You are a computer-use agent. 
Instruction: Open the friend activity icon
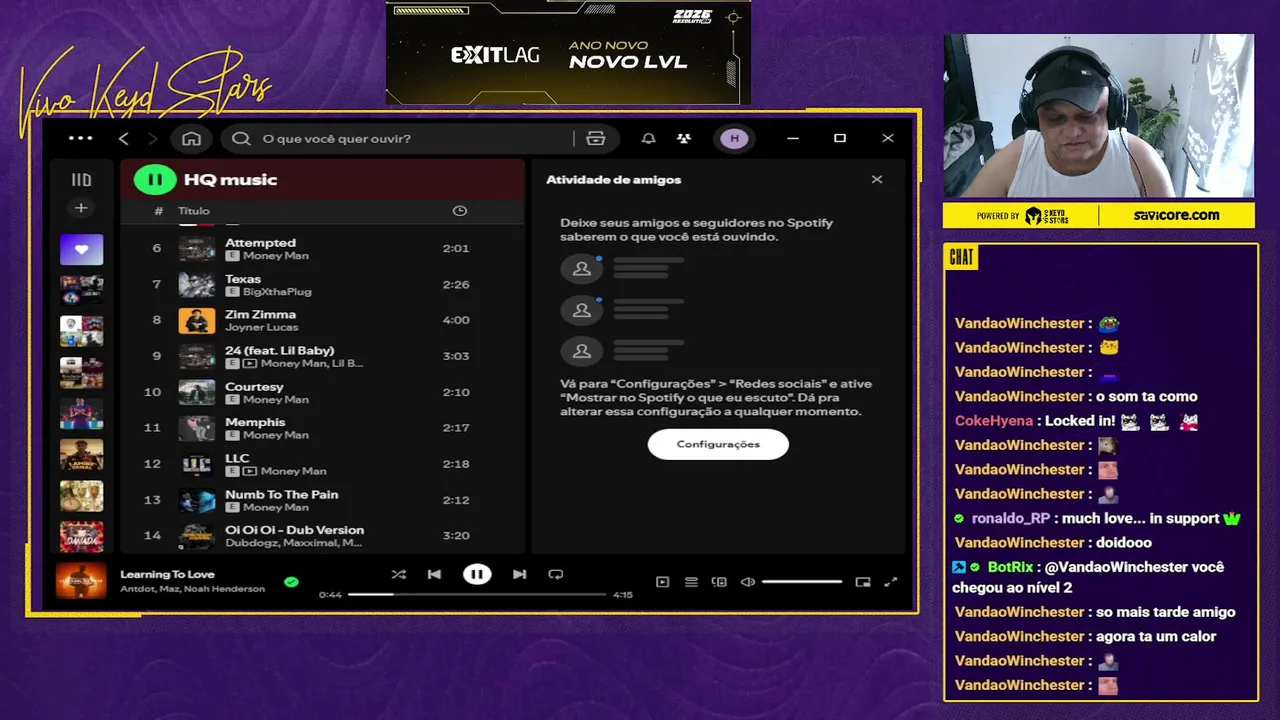(684, 138)
